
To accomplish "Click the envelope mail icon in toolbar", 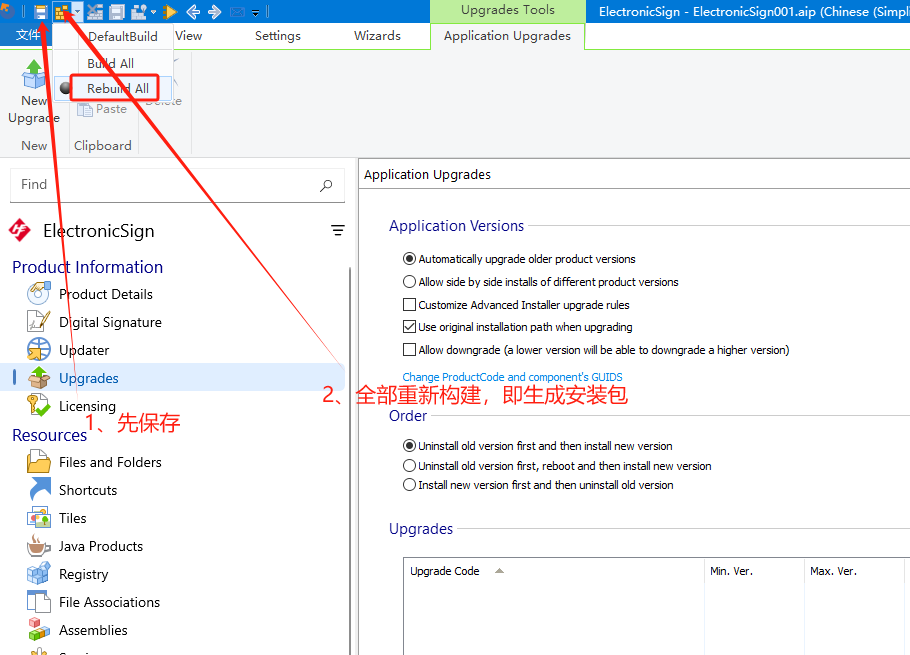I will (237, 12).
